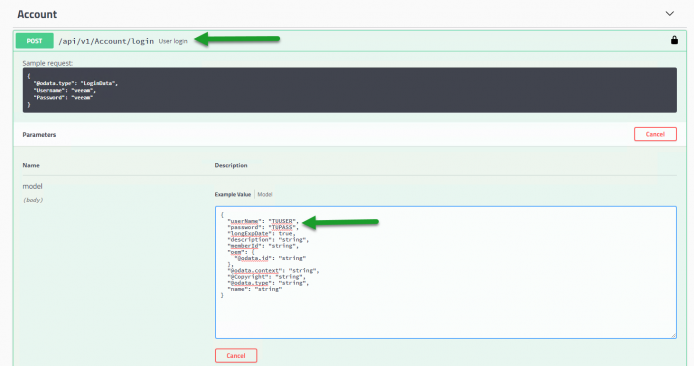The height and width of the screenshot is (366, 694).
Task: Click the Account section heading
Action: tap(37, 14)
